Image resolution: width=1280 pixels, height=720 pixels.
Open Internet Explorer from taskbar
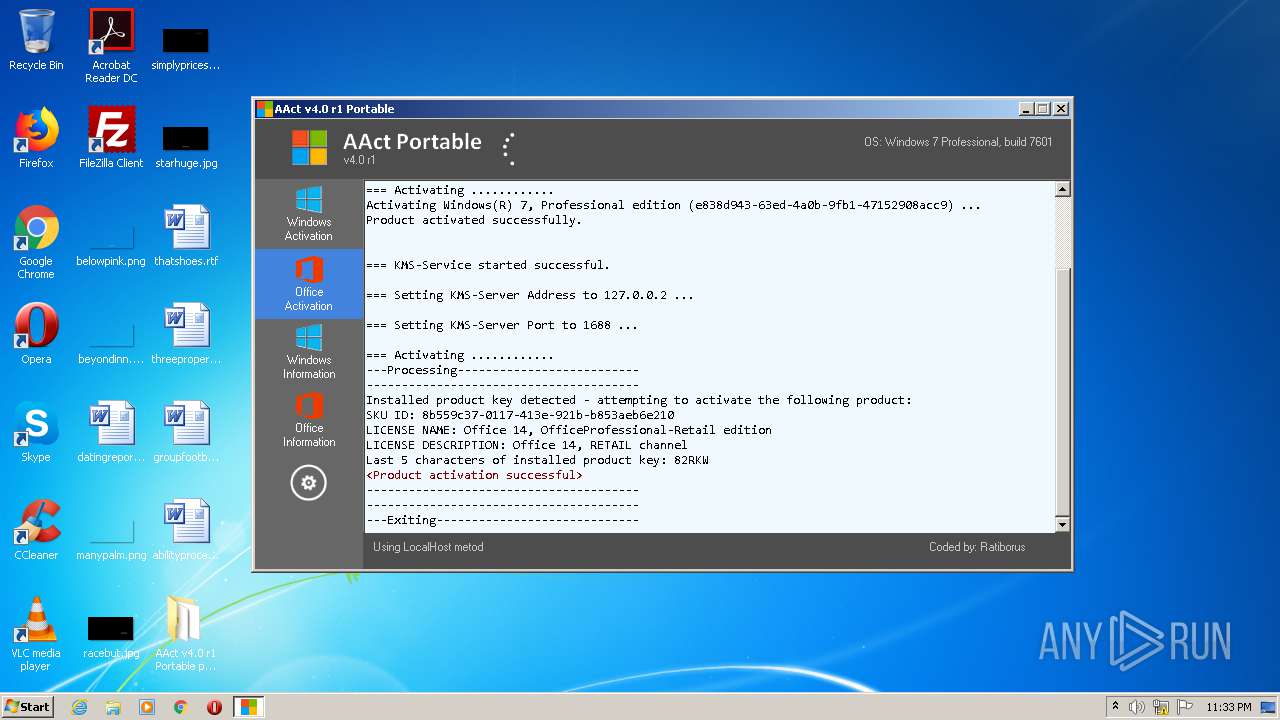click(x=79, y=707)
